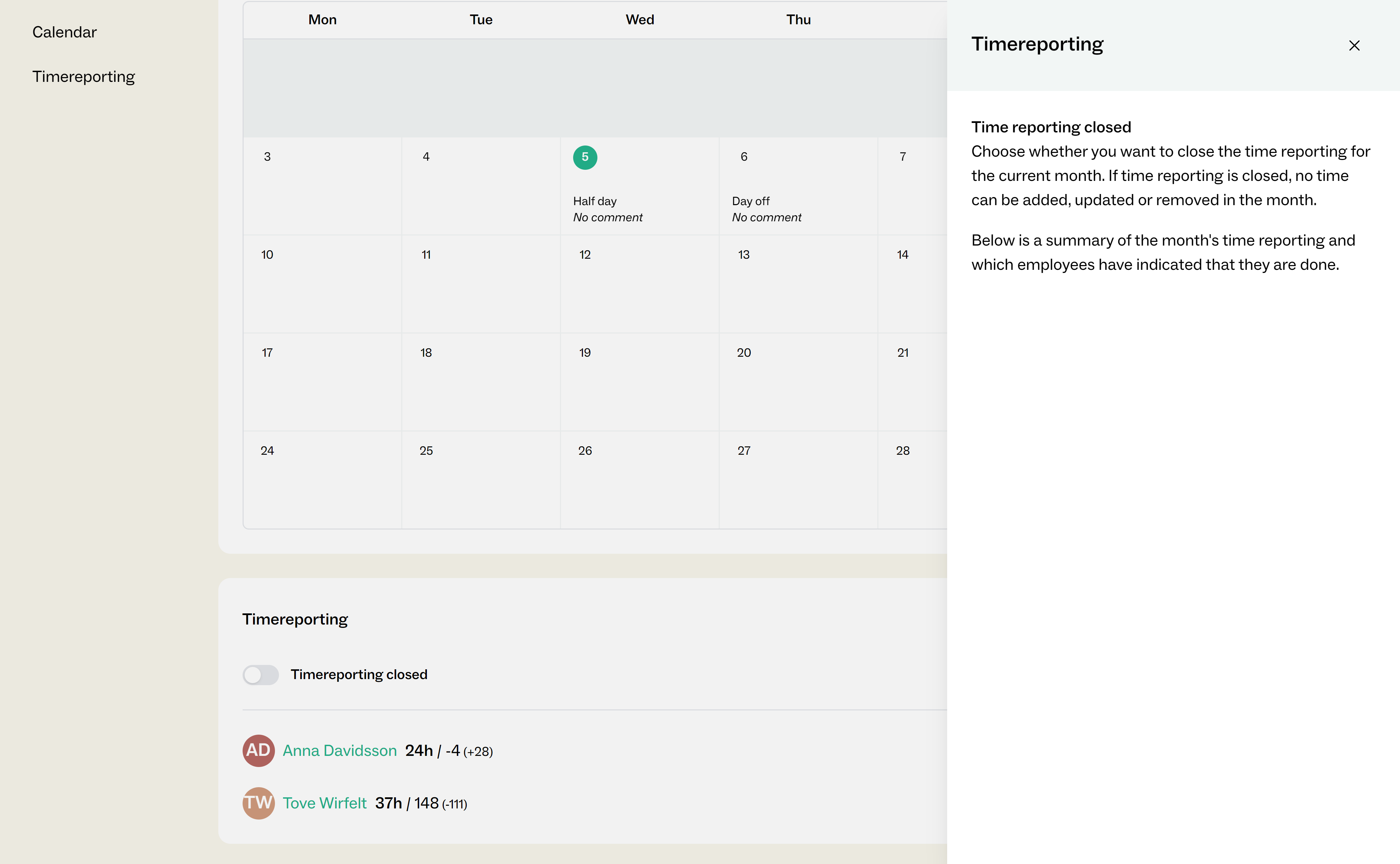Click Tove Wirfelt's TW avatar
This screenshot has height=864, width=1400.
258,803
